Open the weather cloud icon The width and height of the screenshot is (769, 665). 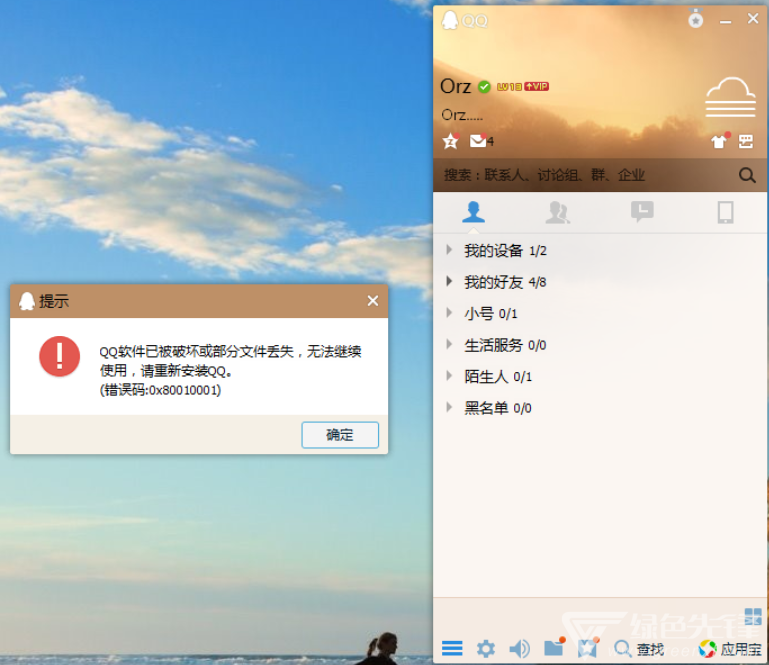(730, 97)
